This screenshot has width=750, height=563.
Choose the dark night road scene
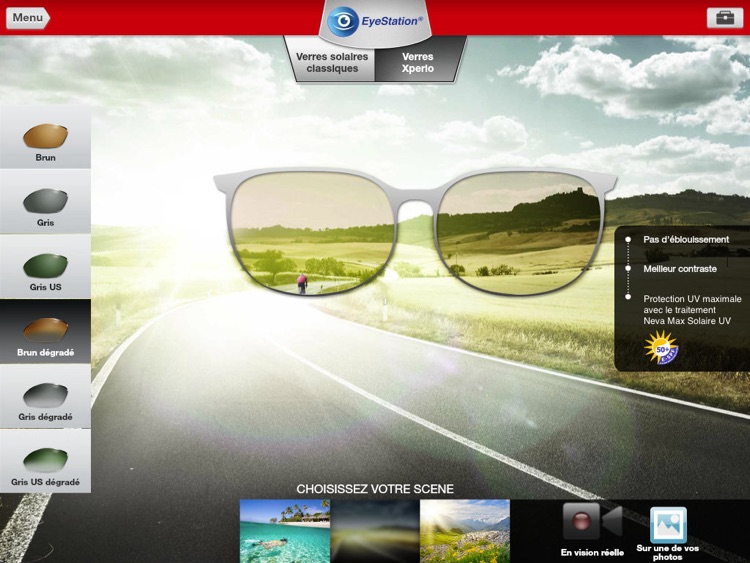click(x=375, y=531)
